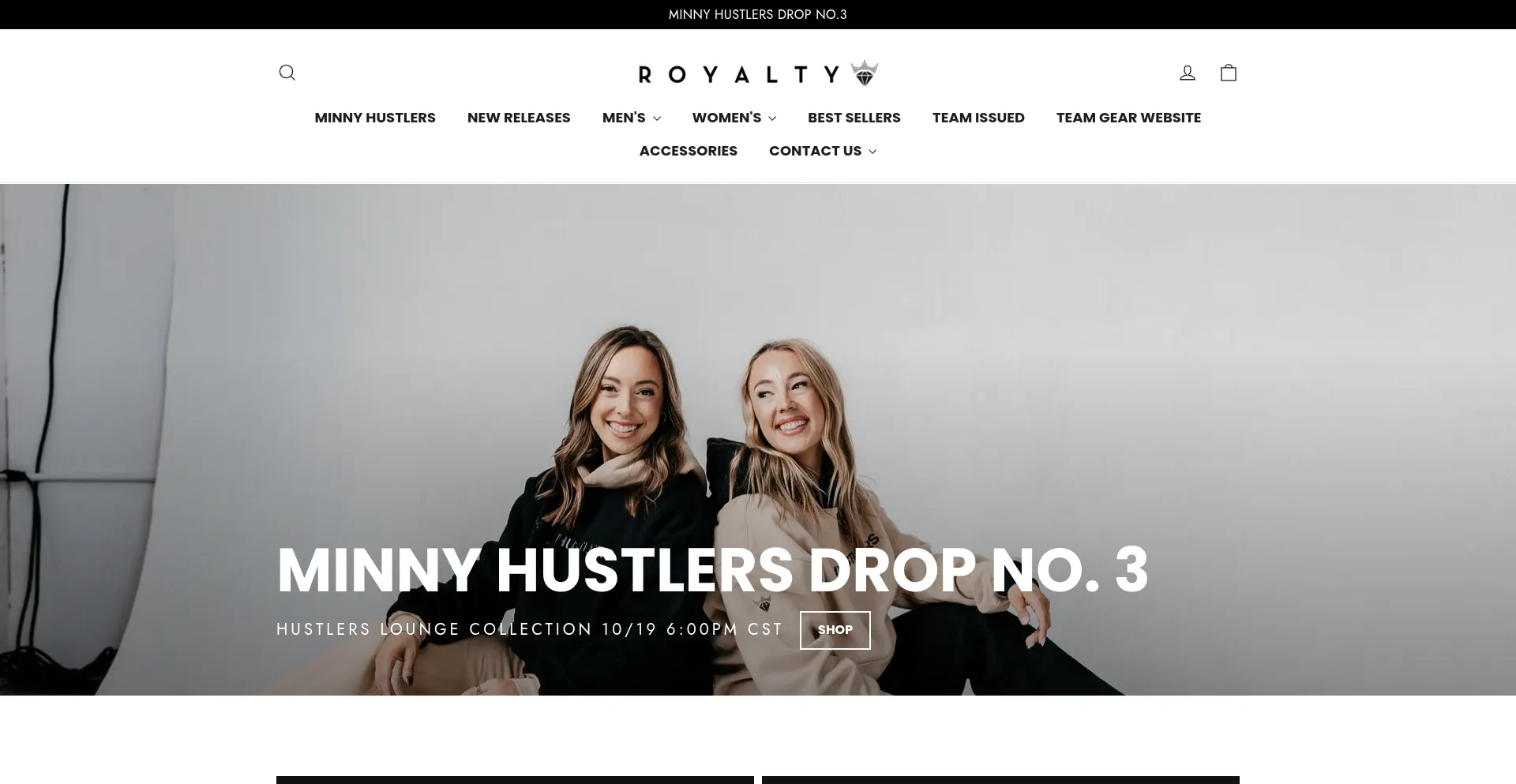Open Best Sellers in navigation
The image size is (1516, 784).
854,118
